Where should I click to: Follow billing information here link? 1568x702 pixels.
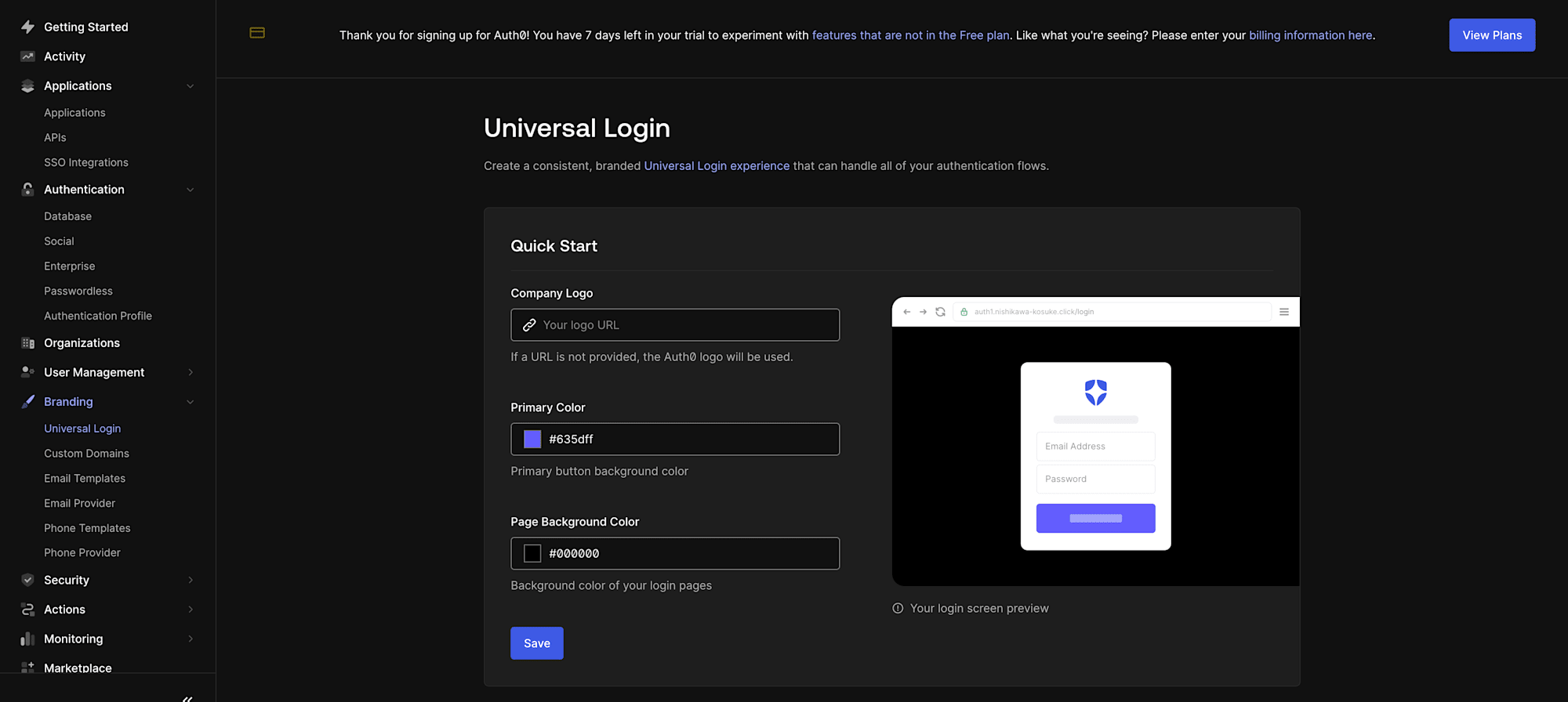click(x=1311, y=35)
